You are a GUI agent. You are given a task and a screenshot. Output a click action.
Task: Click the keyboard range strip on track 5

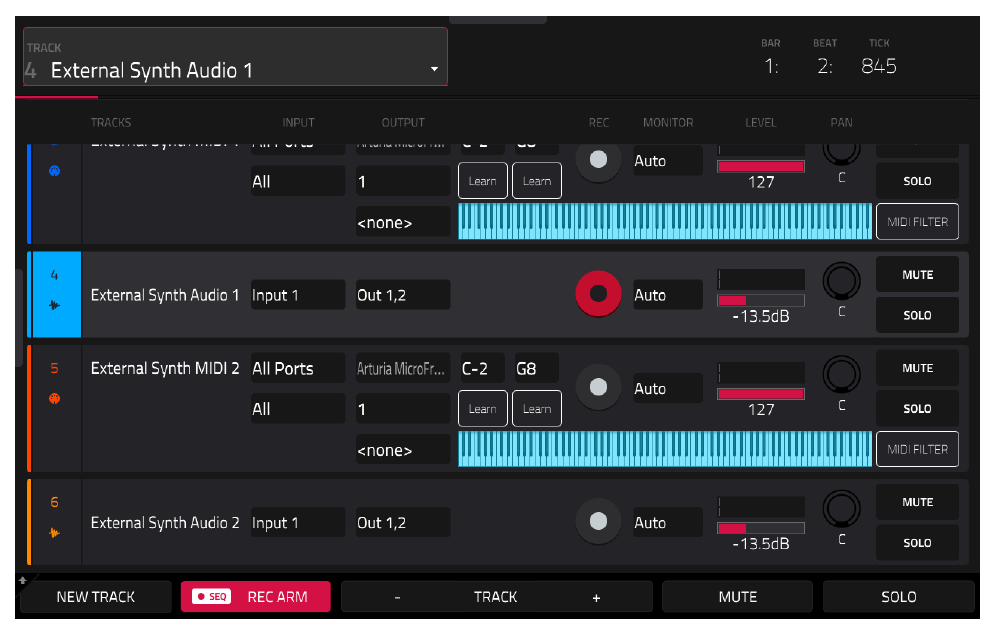[665, 449]
